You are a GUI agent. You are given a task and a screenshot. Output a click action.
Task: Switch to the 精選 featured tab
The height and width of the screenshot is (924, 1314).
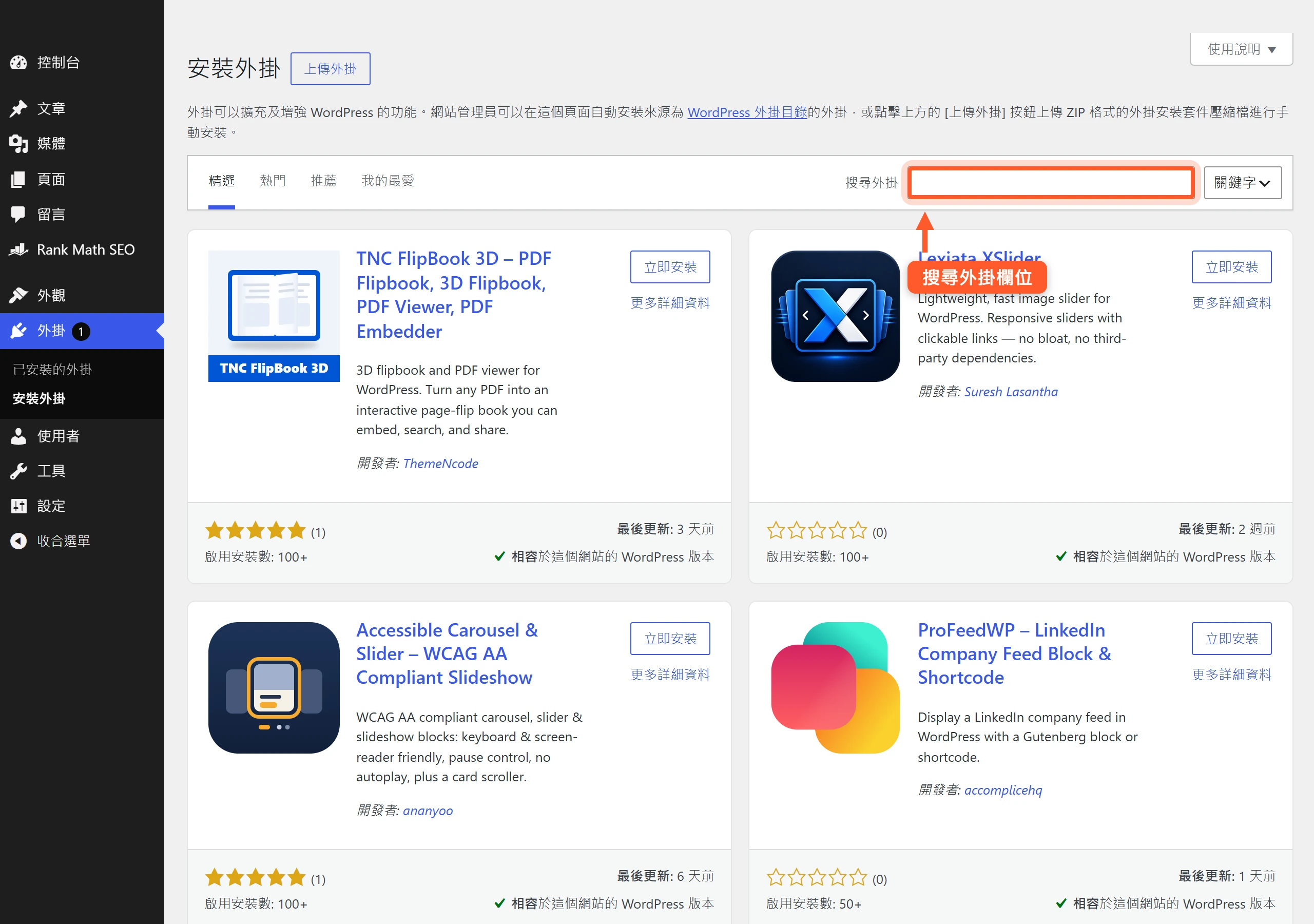tap(221, 181)
